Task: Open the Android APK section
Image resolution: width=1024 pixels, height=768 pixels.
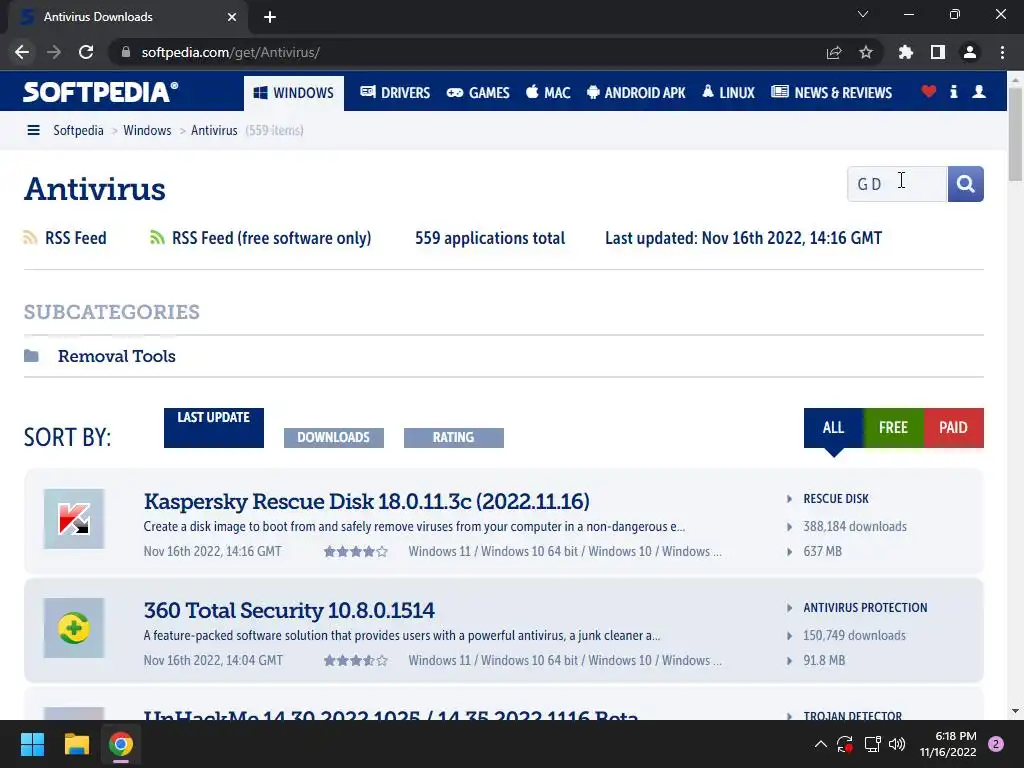Action: [x=636, y=93]
